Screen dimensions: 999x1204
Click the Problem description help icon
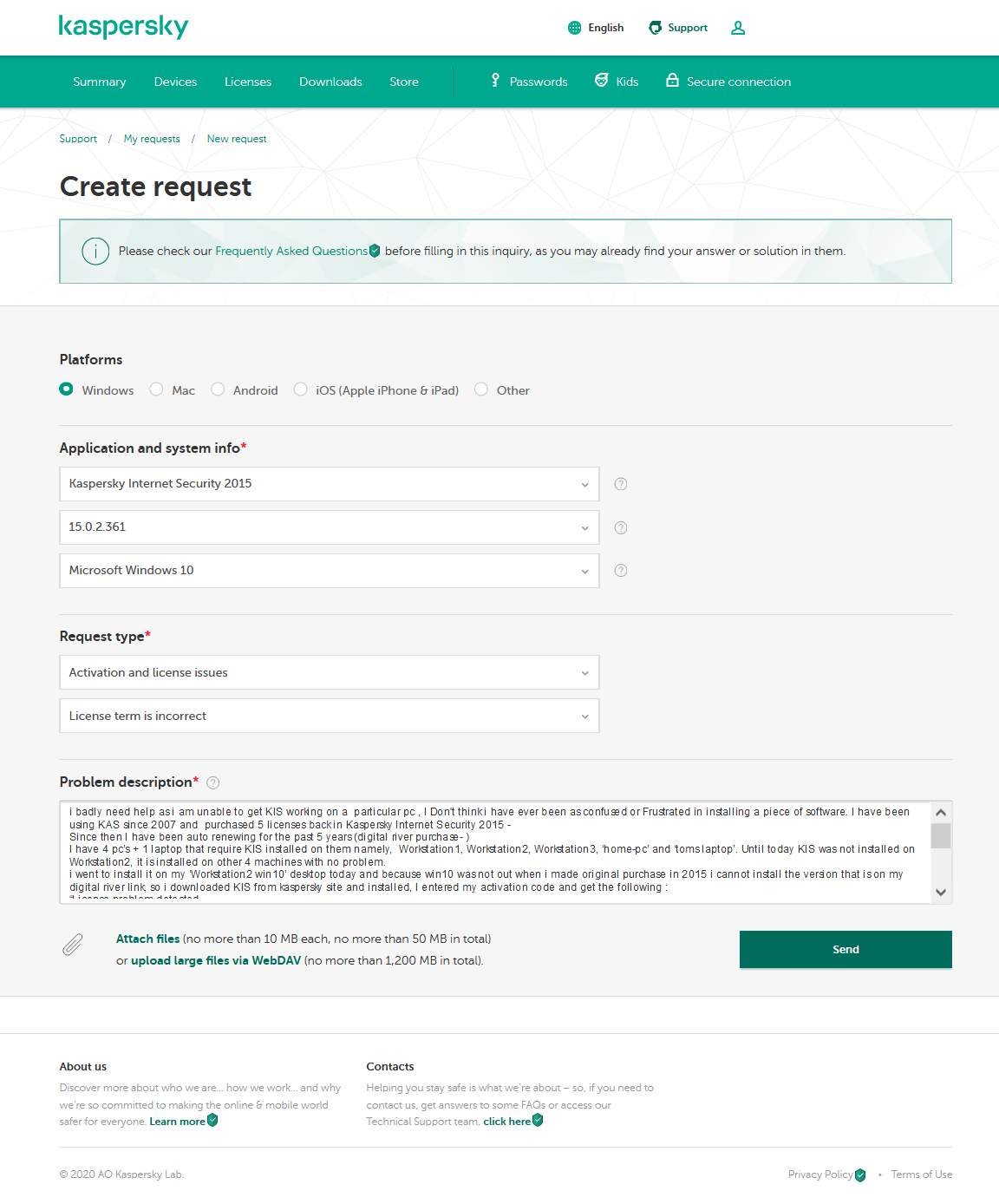tap(213, 782)
